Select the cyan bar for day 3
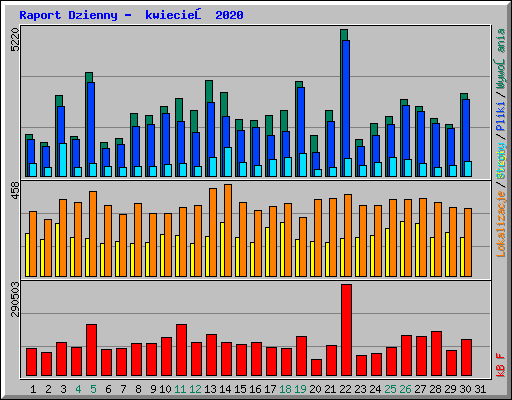Image resolution: width=512 pixels, height=400 pixels. click(x=63, y=160)
